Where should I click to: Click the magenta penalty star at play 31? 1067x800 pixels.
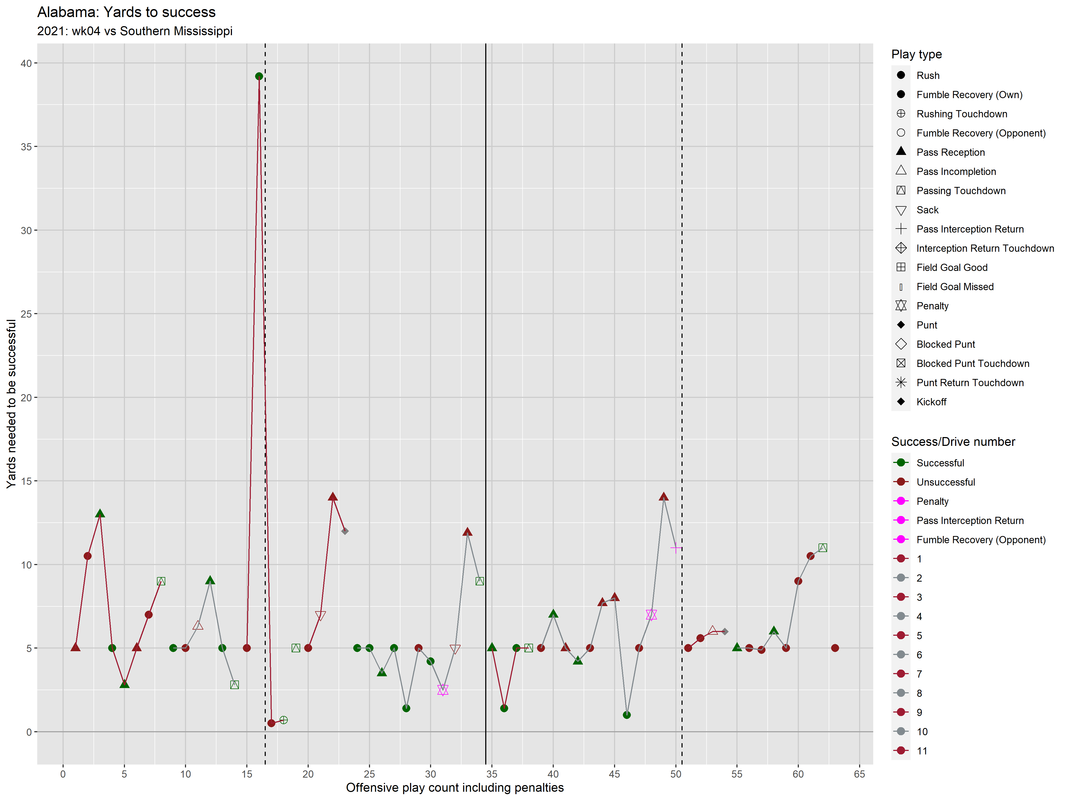(x=443, y=690)
